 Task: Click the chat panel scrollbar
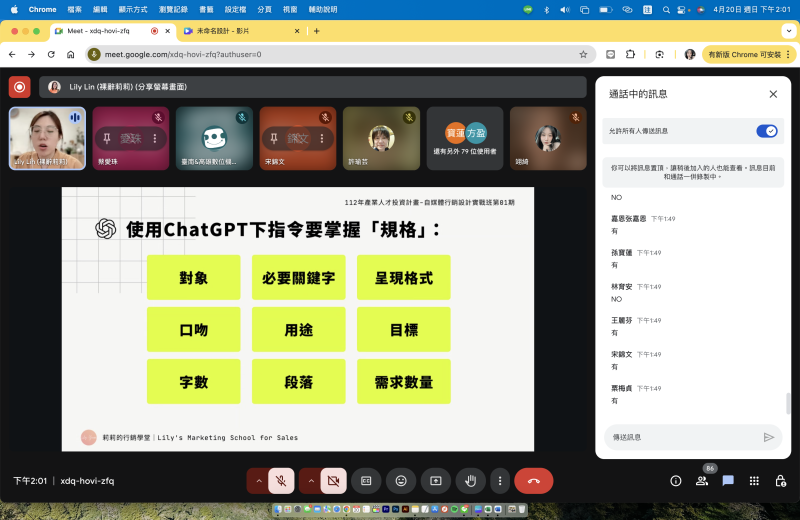tap(788, 403)
